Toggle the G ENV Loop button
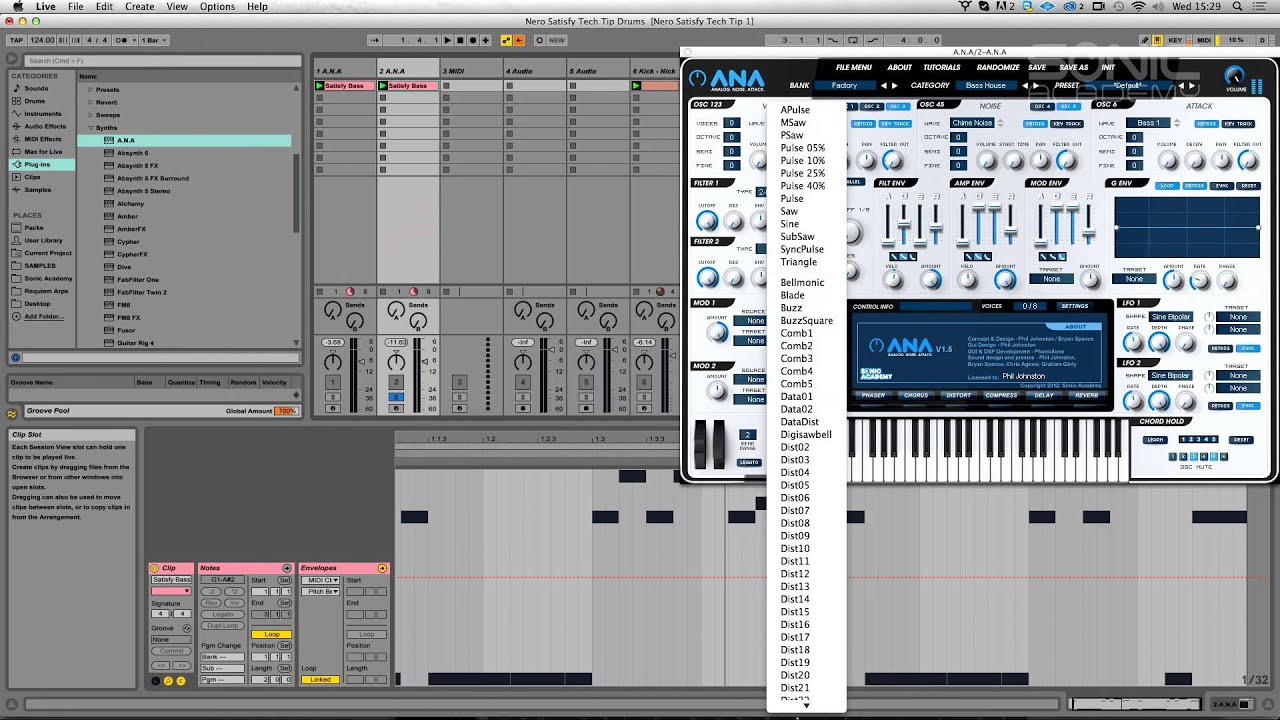This screenshot has width=1280, height=720. point(1167,186)
